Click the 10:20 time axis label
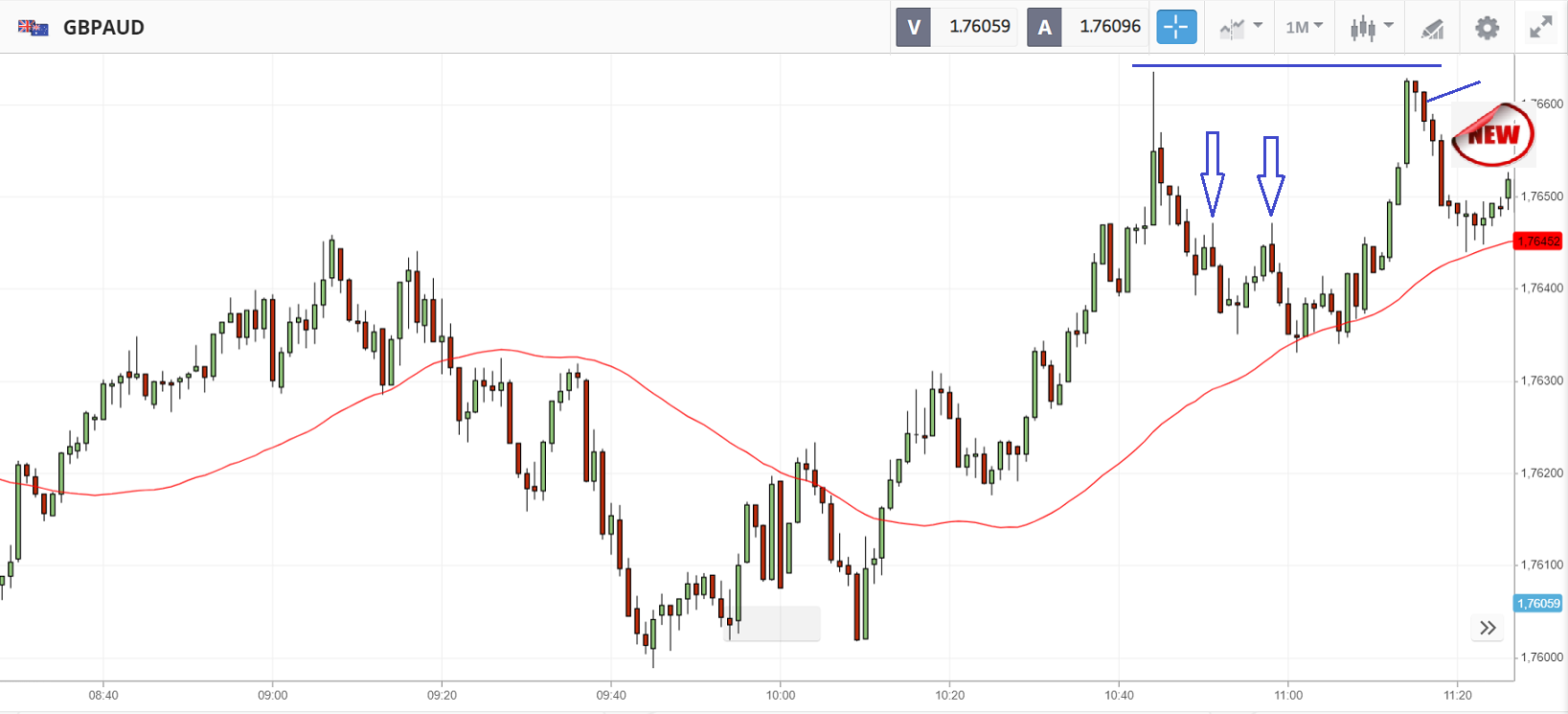 coord(950,695)
